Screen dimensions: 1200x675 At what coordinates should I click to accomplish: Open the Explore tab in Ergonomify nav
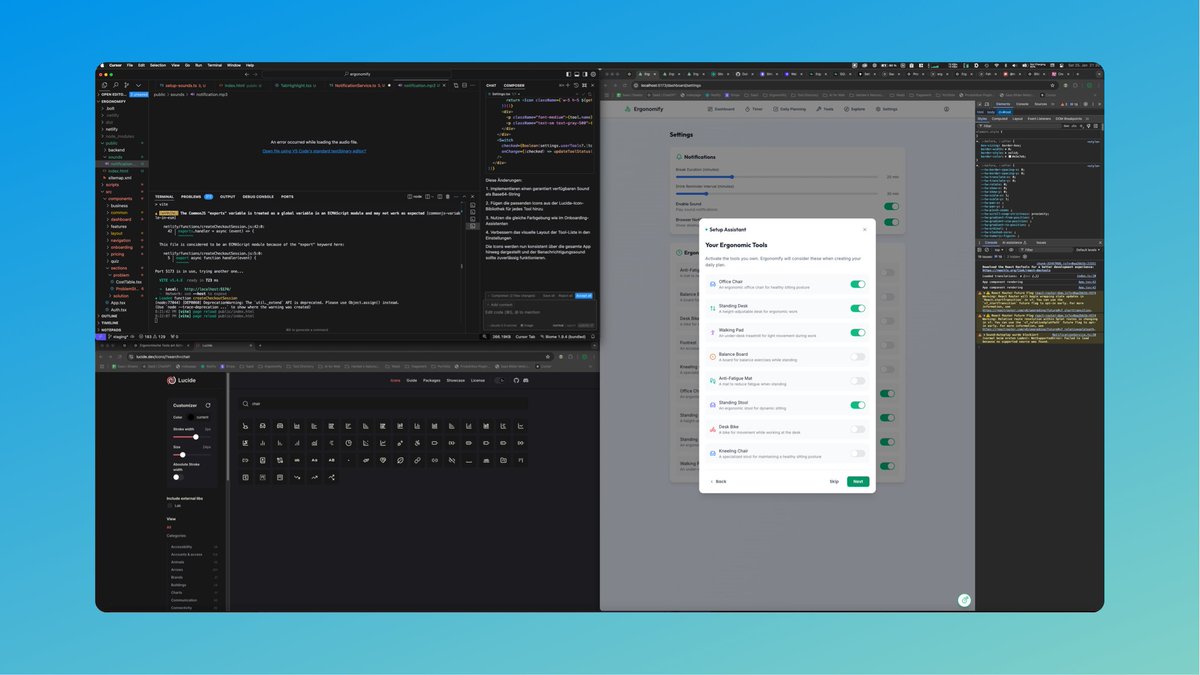click(x=854, y=109)
